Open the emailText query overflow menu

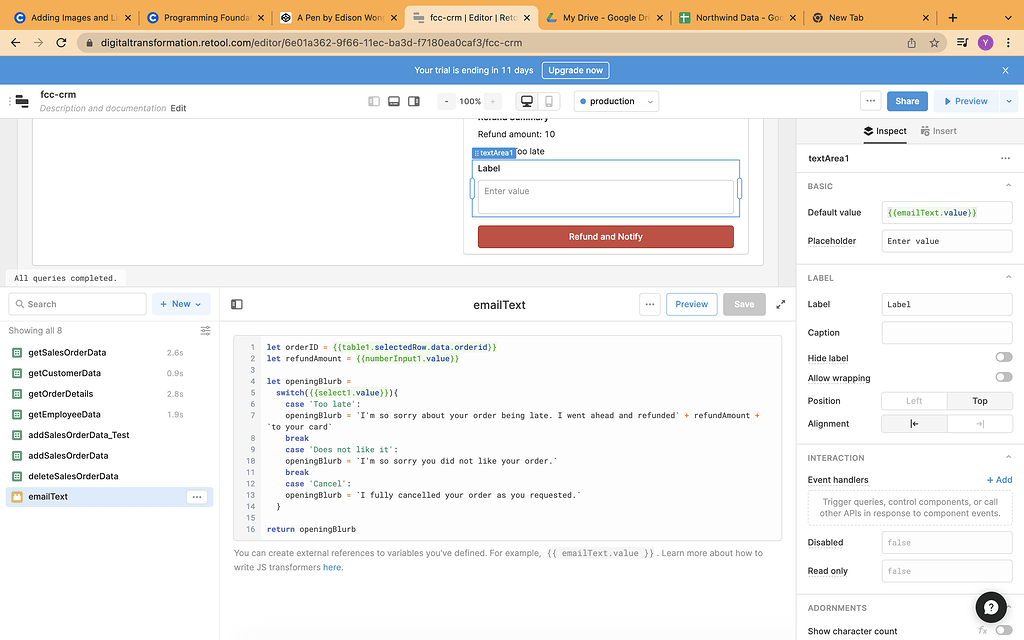click(x=199, y=496)
